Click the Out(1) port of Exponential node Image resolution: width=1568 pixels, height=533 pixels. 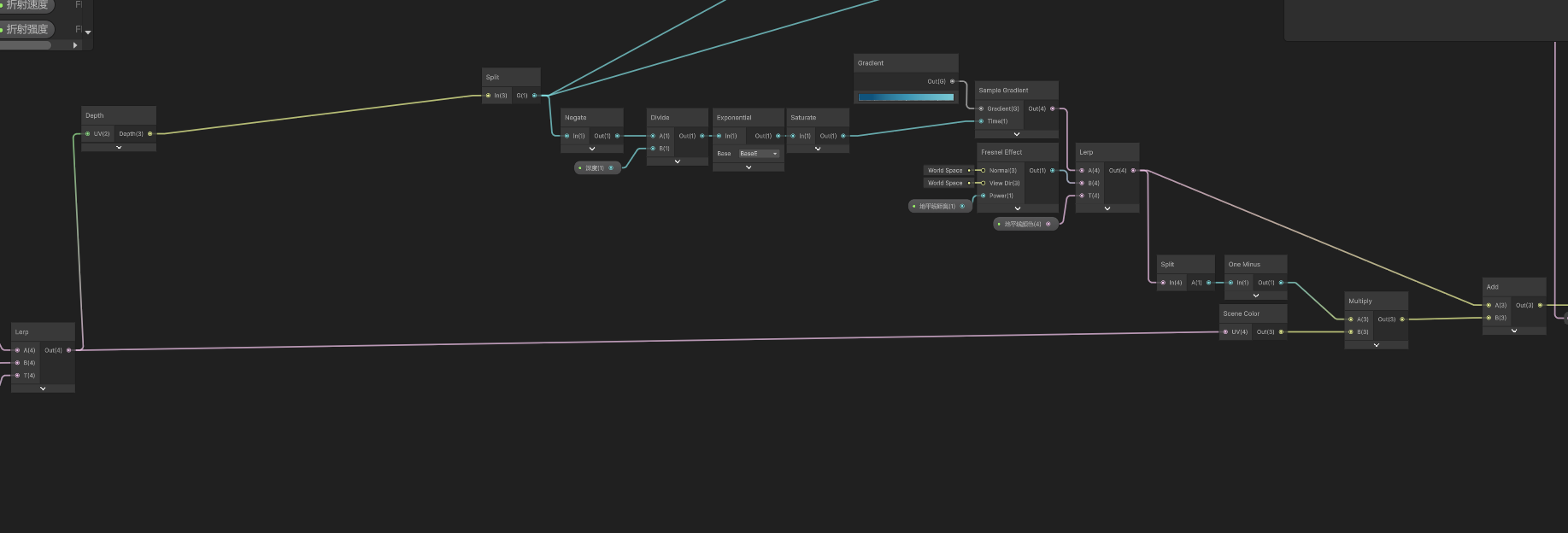[x=778, y=136]
